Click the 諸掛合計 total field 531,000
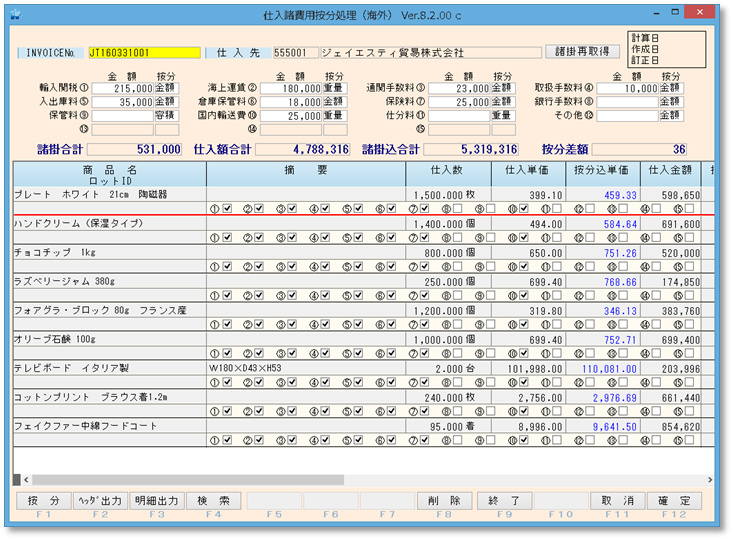 click(135, 150)
